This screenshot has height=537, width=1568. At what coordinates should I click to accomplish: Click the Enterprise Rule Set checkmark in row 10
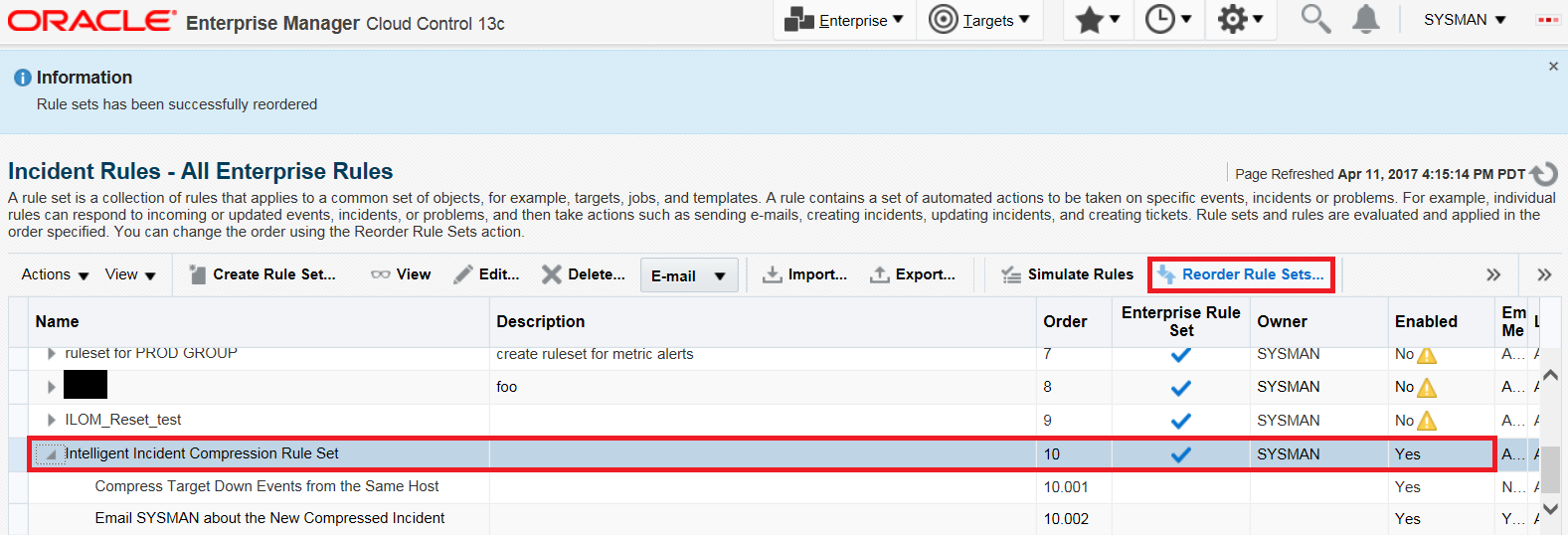[1180, 454]
